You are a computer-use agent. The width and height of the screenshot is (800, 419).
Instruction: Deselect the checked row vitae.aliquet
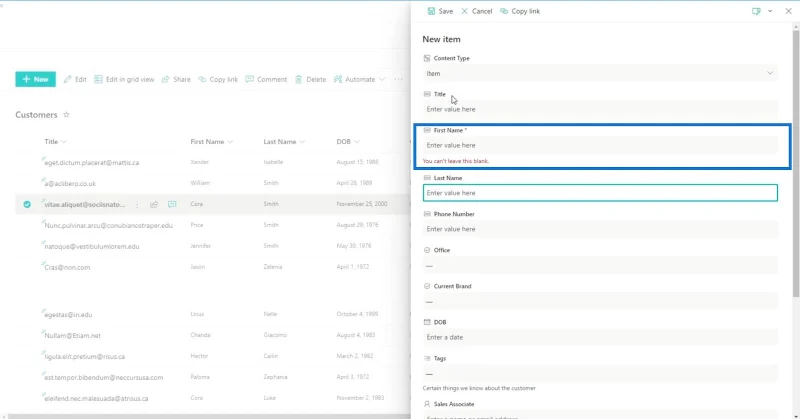point(27,204)
